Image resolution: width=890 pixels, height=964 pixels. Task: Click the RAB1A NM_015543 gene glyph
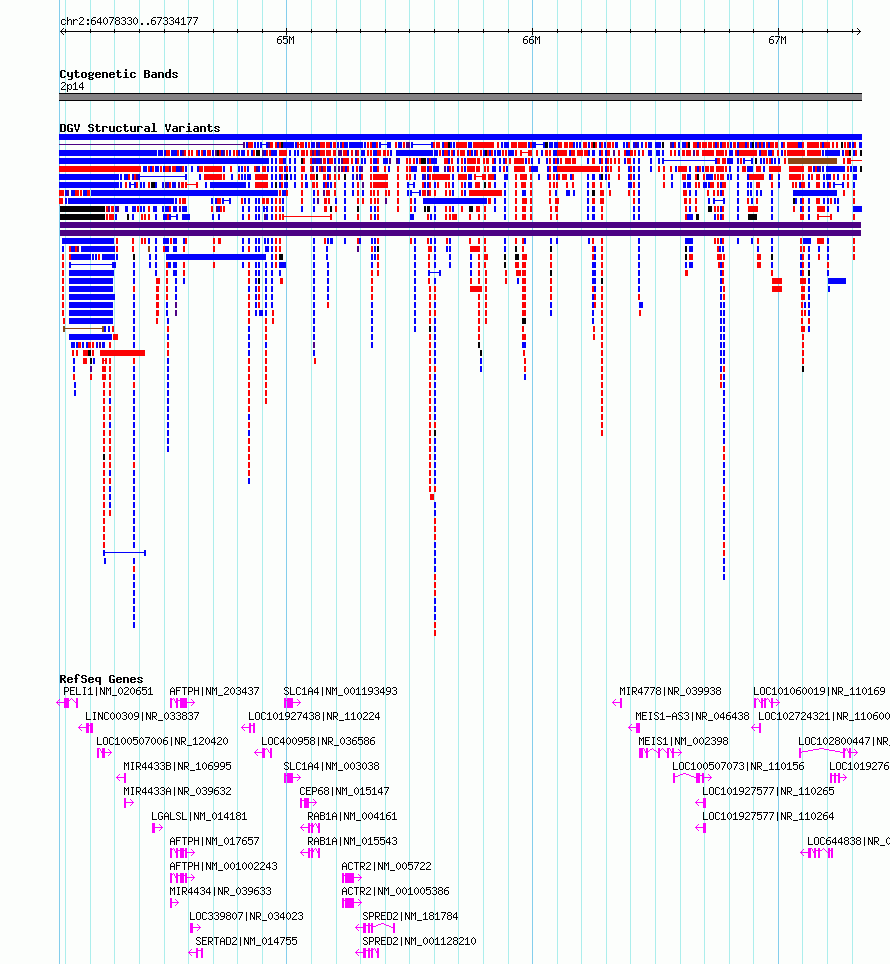click(x=310, y=853)
